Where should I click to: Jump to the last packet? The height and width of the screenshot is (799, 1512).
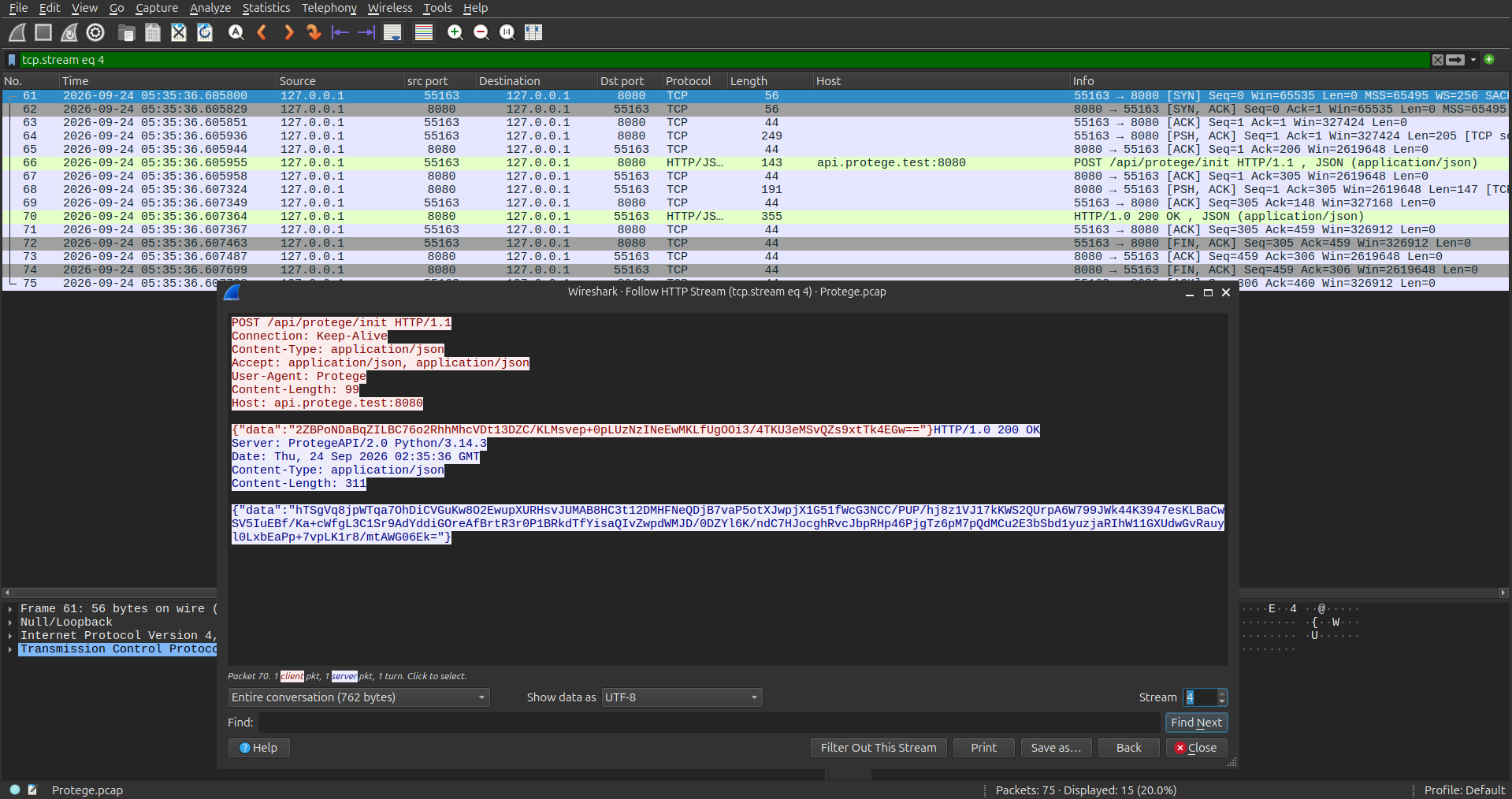[x=366, y=32]
